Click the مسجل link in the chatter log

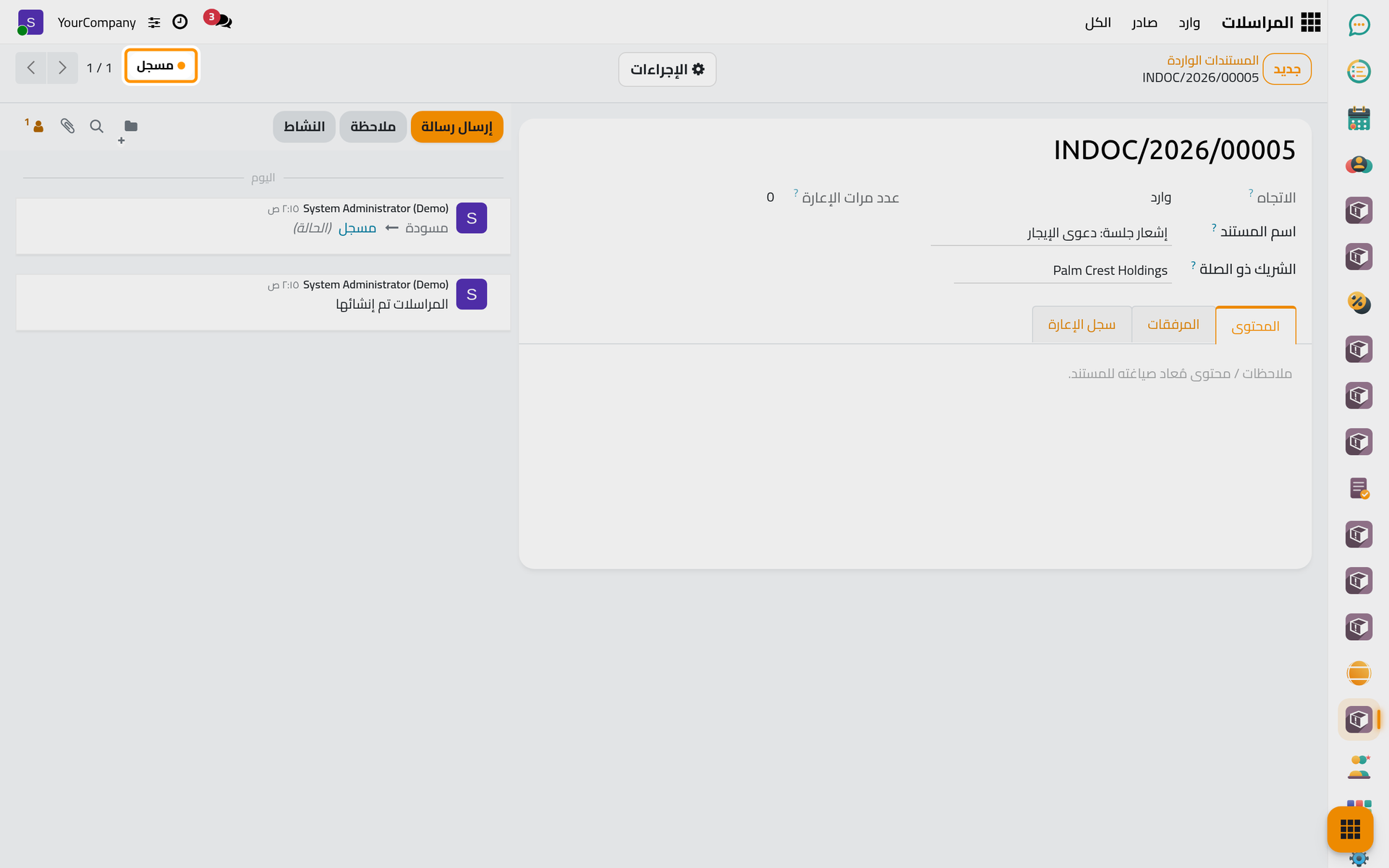[357, 228]
